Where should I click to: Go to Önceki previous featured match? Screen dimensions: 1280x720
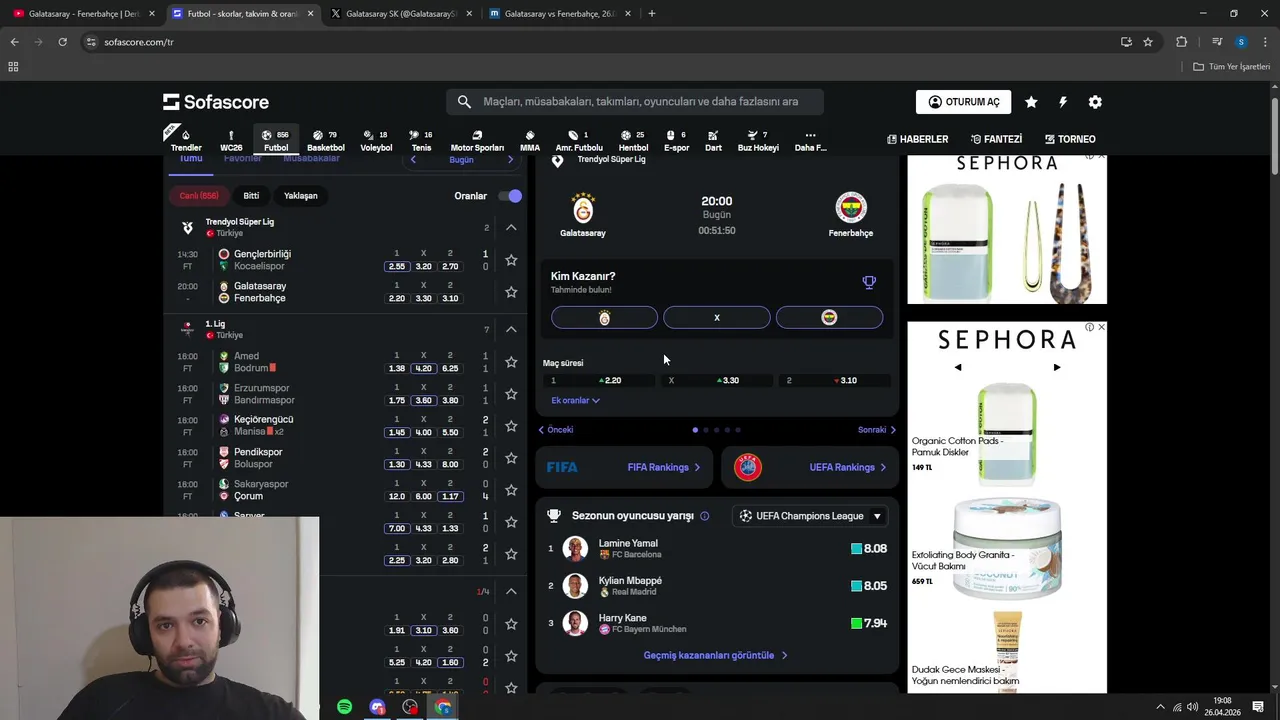pos(556,430)
